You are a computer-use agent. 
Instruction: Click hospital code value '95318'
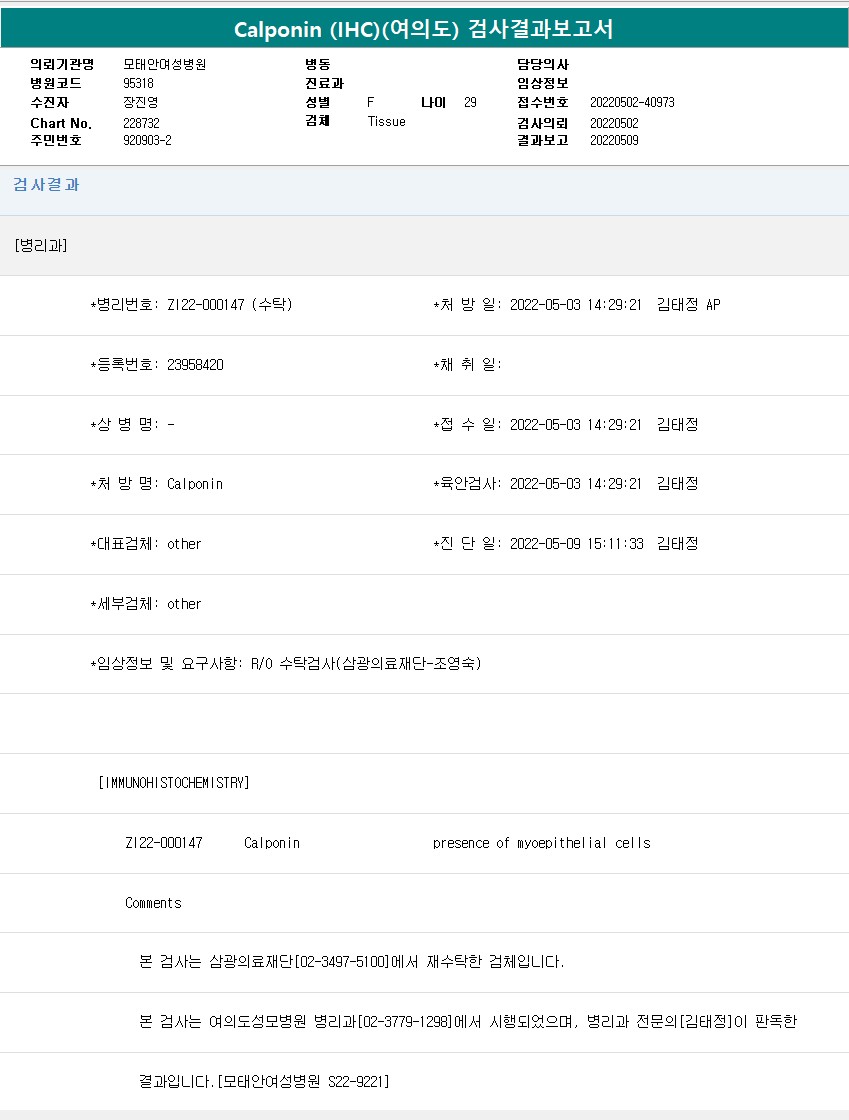[x=138, y=84]
